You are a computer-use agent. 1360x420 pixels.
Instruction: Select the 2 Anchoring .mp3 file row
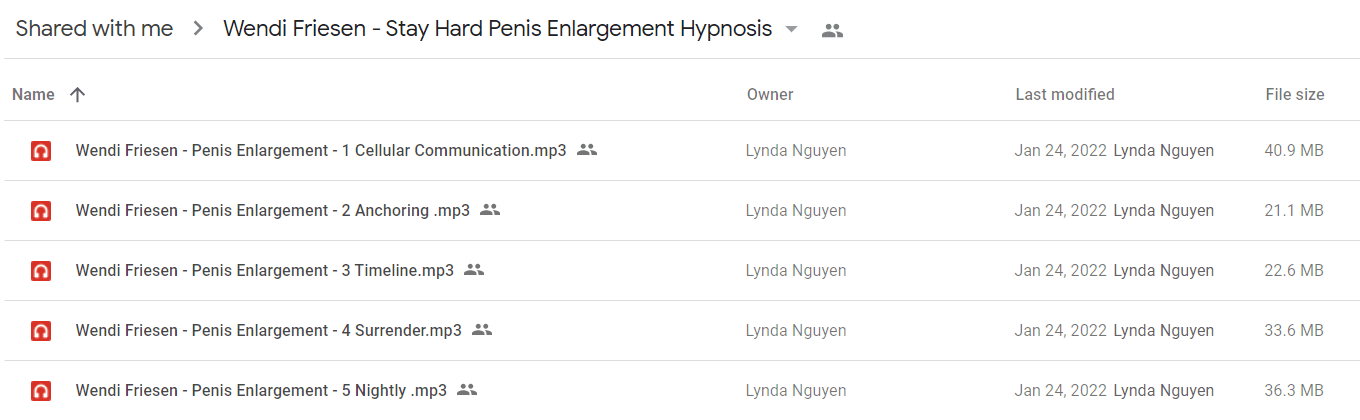click(680, 211)
